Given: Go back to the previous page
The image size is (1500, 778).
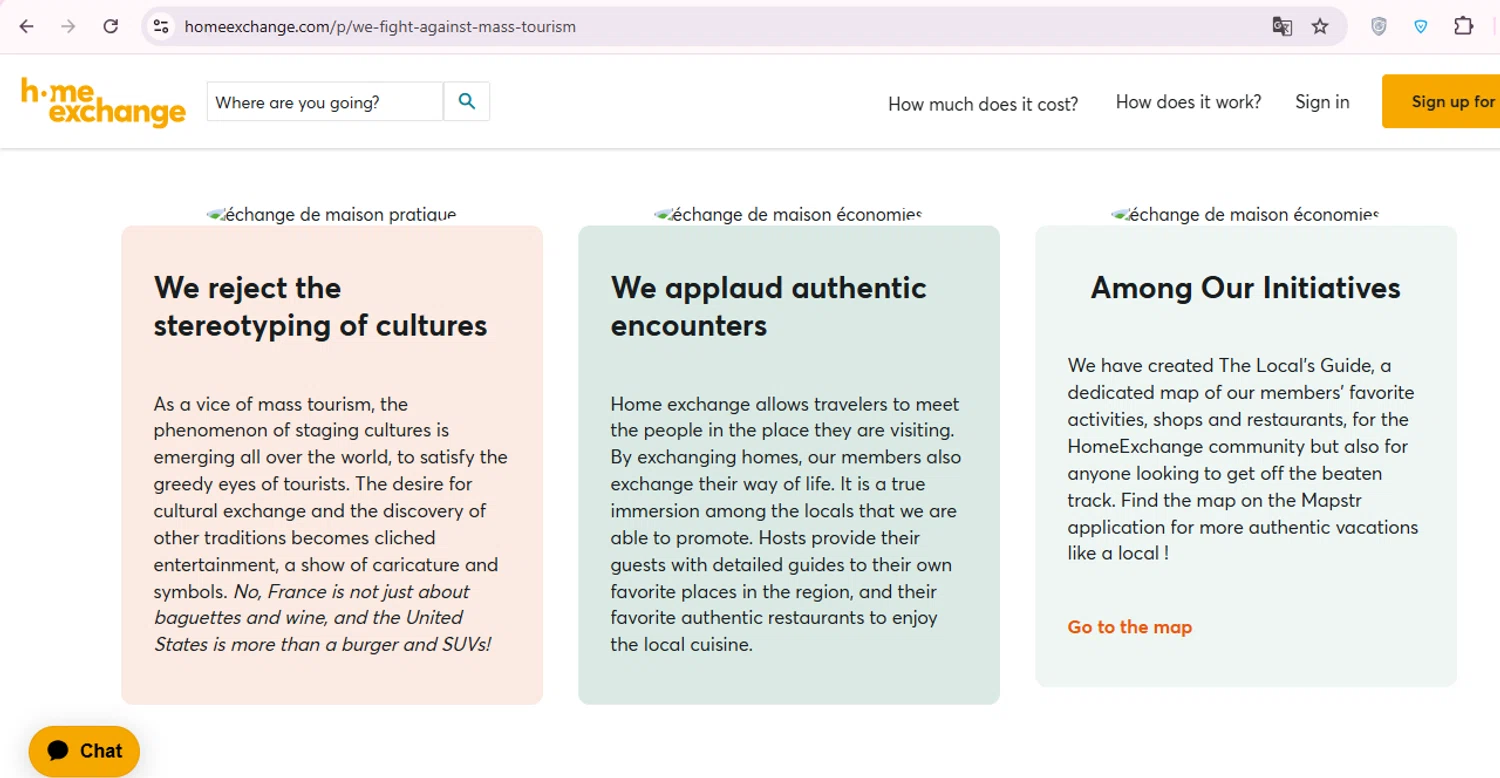Looking at the screenshot, I should pyautogui.click(x=27, y=27).
